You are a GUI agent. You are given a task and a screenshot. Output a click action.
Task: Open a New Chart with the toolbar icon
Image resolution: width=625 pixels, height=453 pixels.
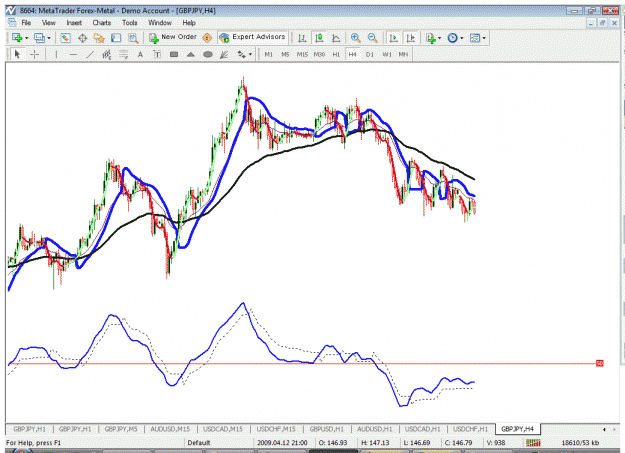coord(17,38)
